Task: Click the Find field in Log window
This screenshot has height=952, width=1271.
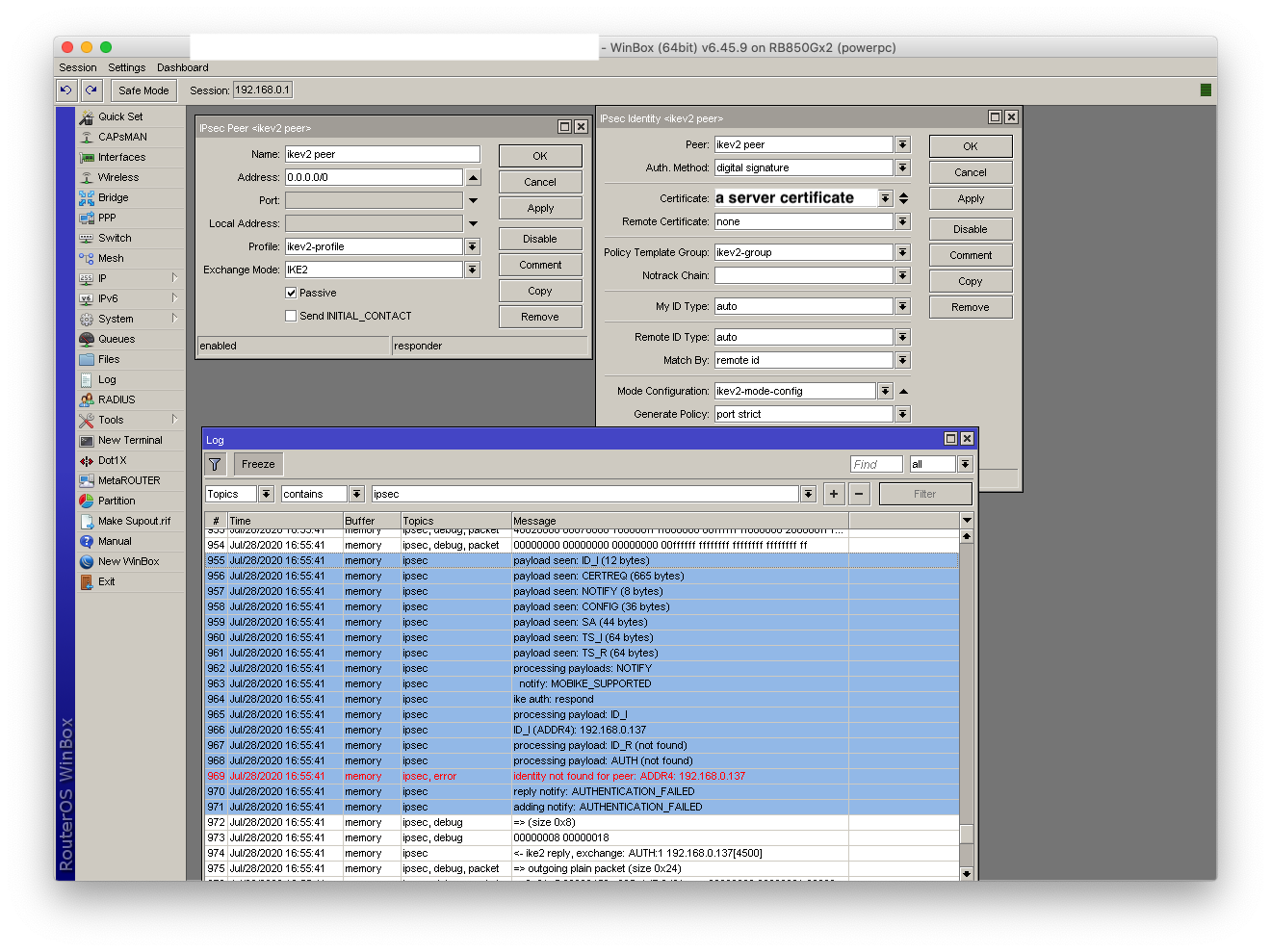Action: pyautogui.click(x=876, y=464)
